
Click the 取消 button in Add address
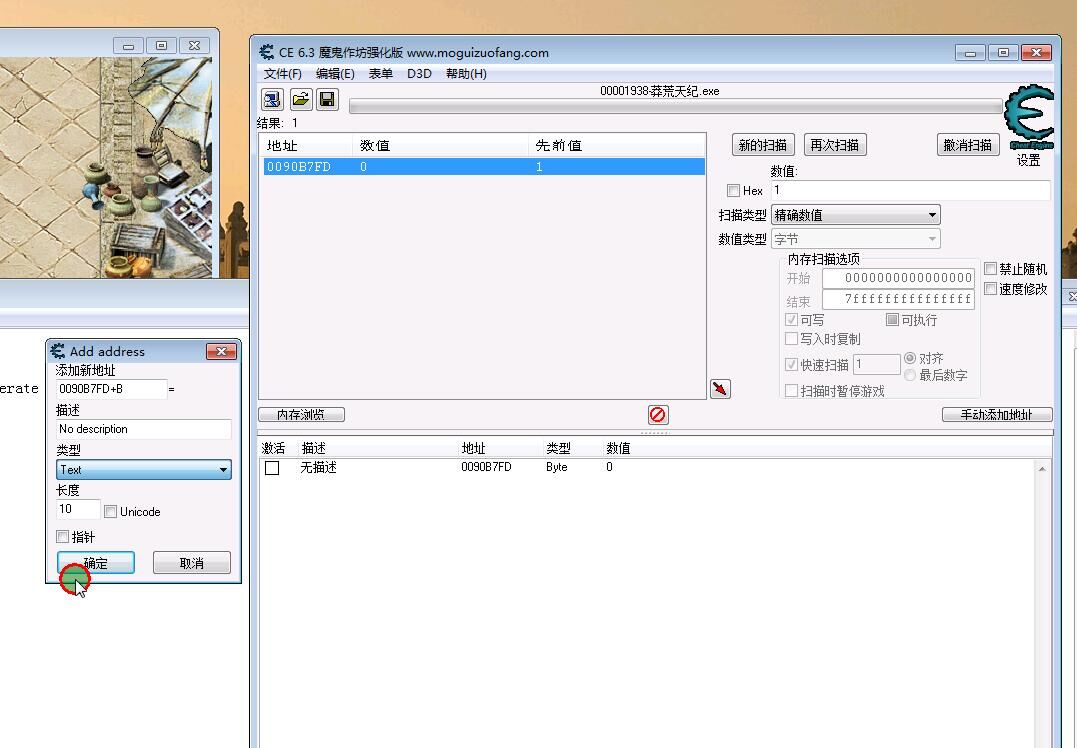point(192,563)
